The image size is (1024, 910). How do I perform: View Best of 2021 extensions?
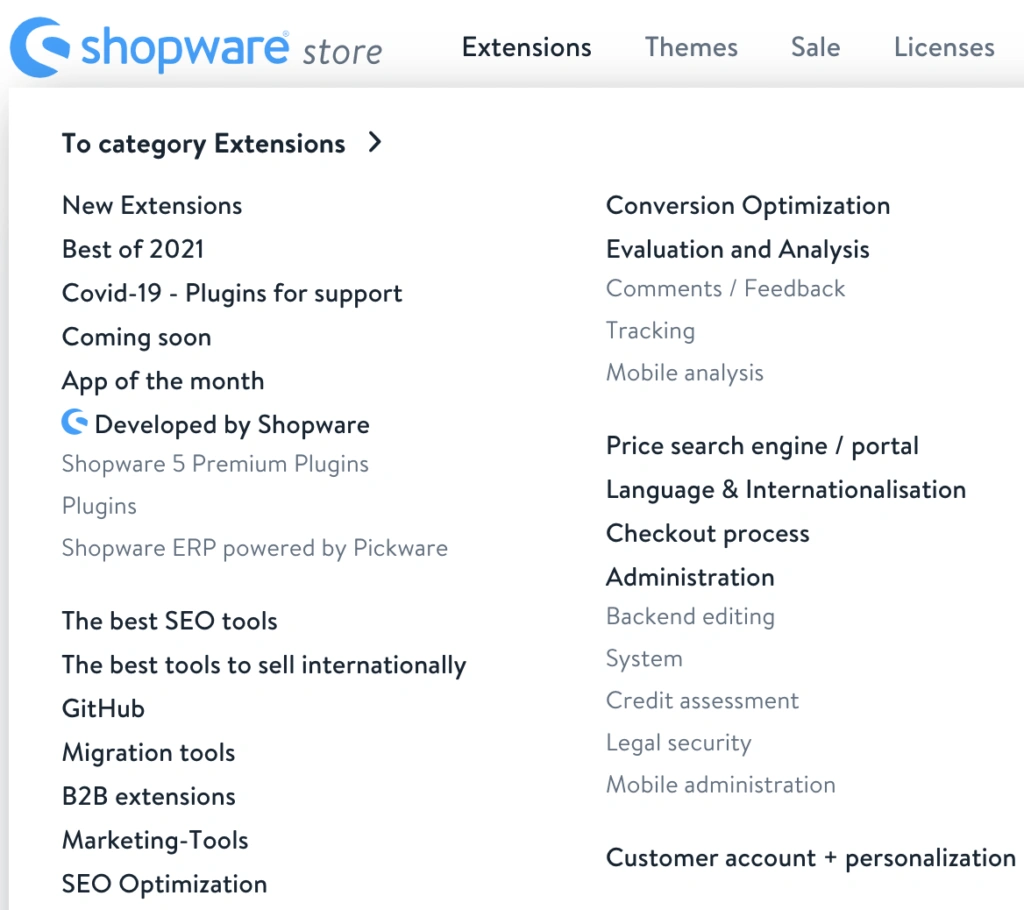(x=133, y=249)
